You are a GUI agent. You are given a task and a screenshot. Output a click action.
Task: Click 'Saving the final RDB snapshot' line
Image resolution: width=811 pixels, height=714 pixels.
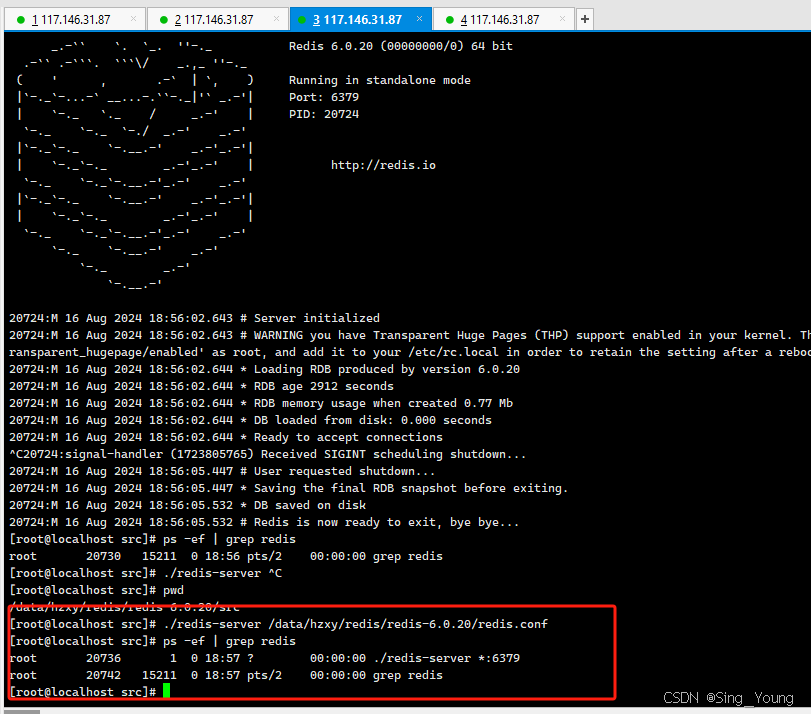coord(289,488)
